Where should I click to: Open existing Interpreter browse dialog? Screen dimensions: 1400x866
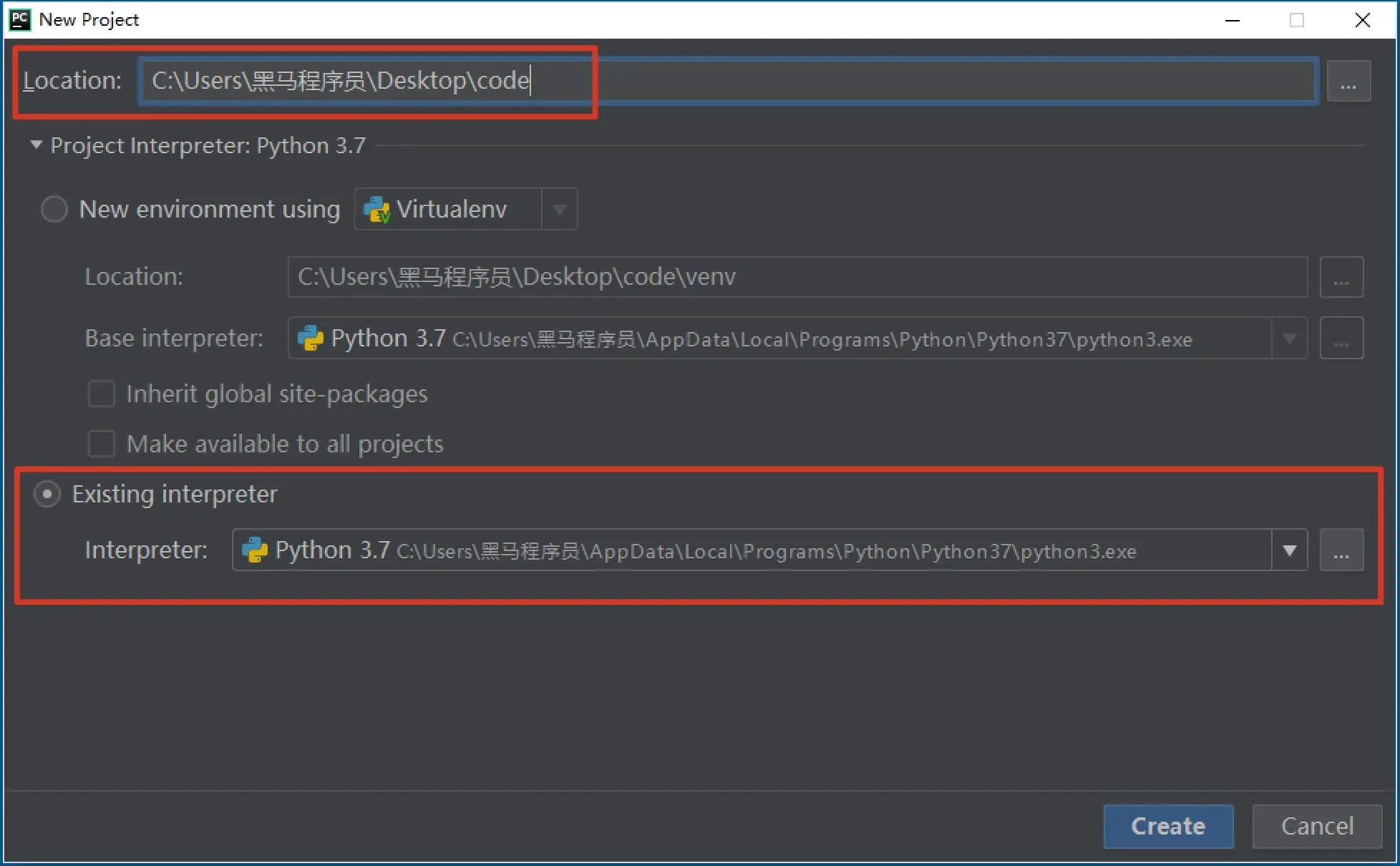1341,550
